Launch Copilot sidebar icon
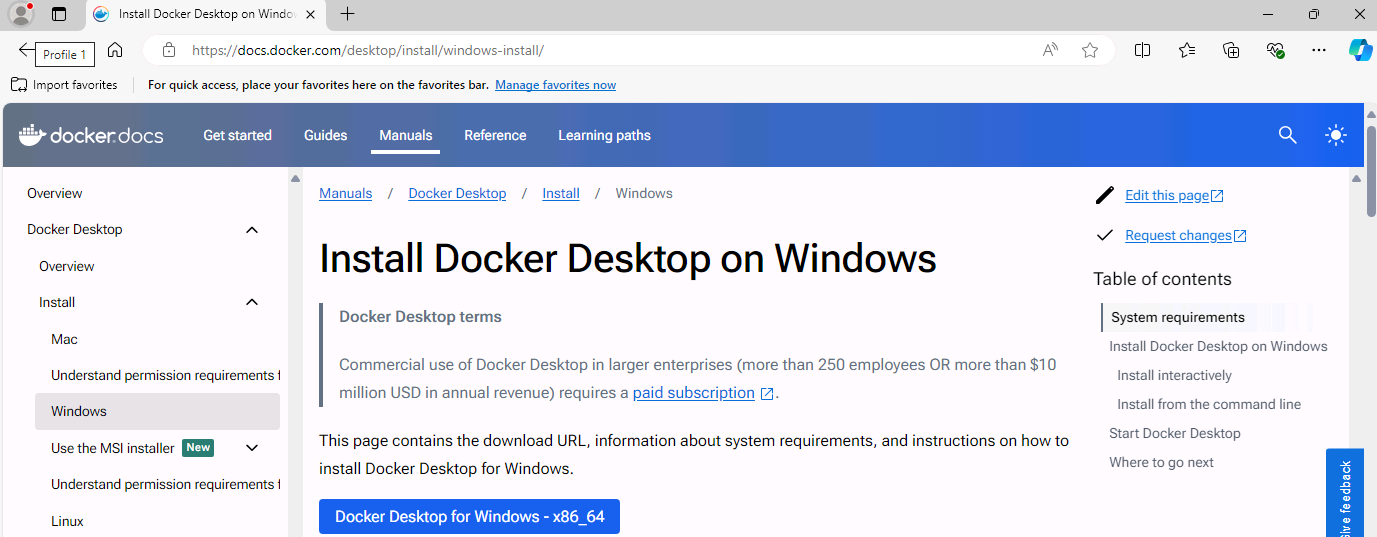This screenshot has width=1377, height=537. tap(1360, 50)
